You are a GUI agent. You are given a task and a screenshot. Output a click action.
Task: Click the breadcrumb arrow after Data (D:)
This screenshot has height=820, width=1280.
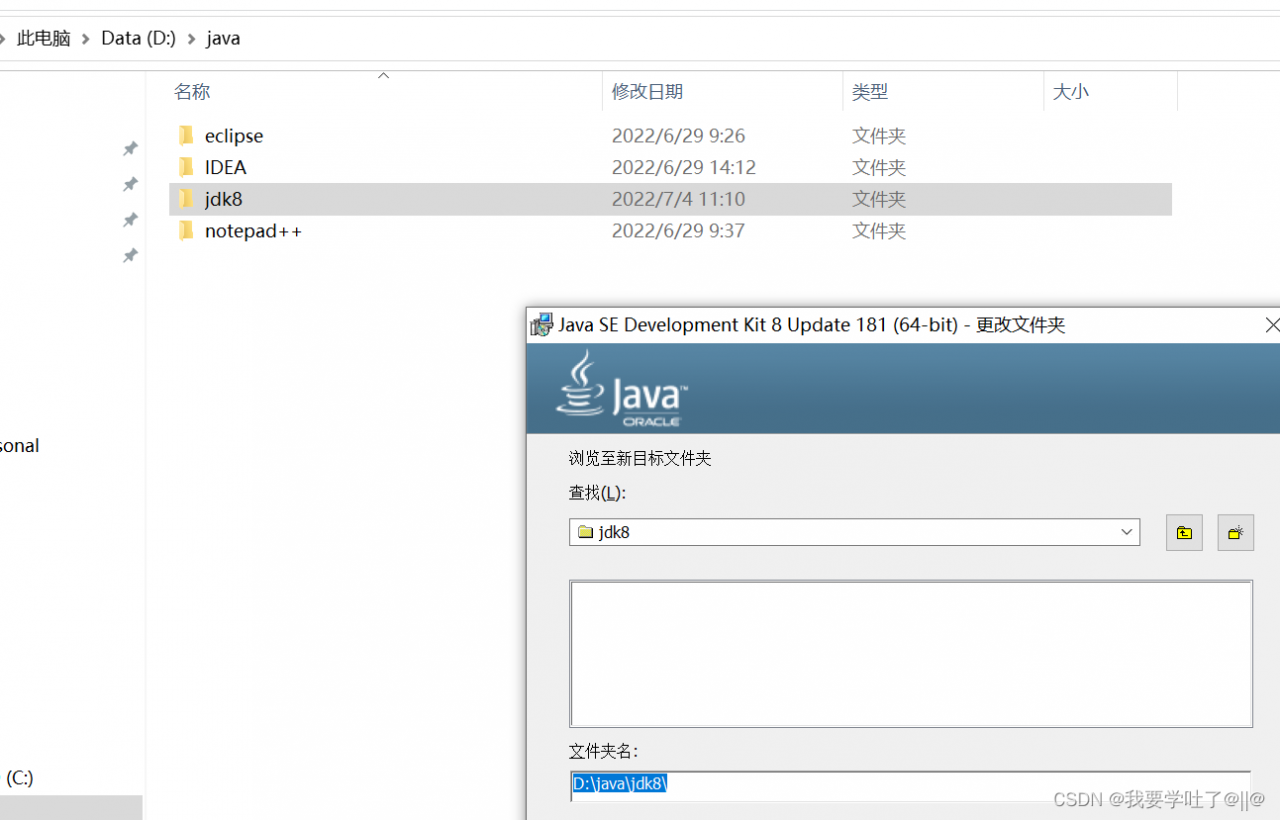coord(190,39)
